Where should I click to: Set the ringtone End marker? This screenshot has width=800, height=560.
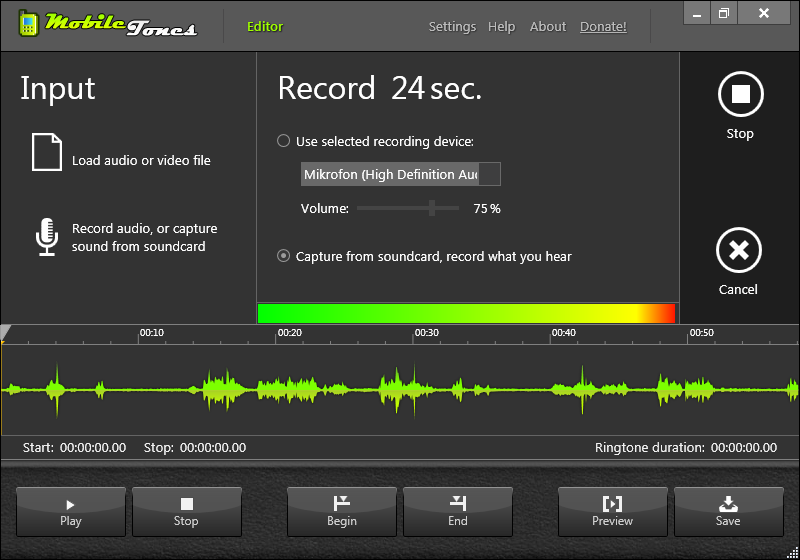click(x=457, y=511)
